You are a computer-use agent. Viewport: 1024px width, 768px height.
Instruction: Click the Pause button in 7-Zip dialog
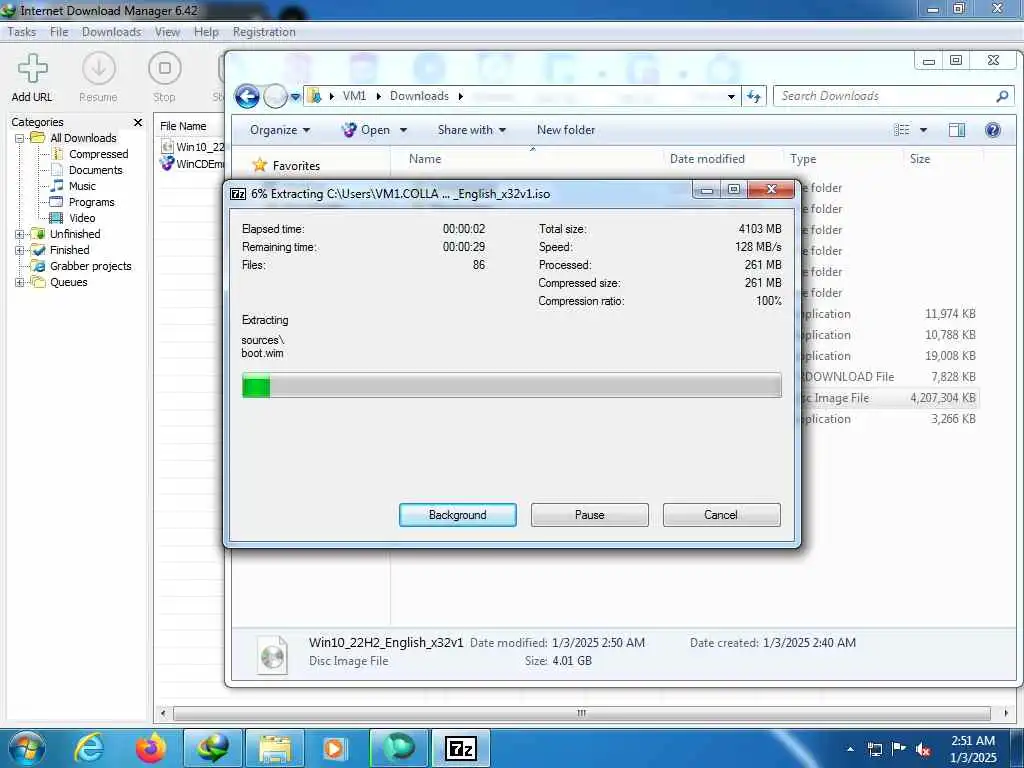point(590,515)
